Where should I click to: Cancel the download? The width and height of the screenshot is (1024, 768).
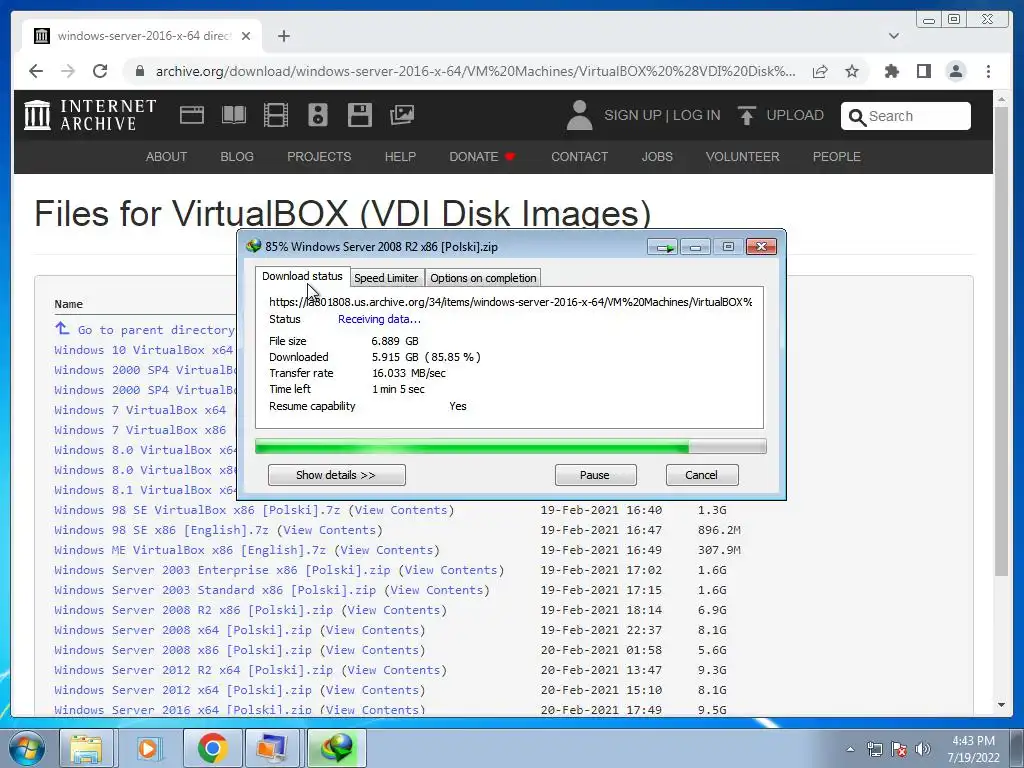coord(702,475)
